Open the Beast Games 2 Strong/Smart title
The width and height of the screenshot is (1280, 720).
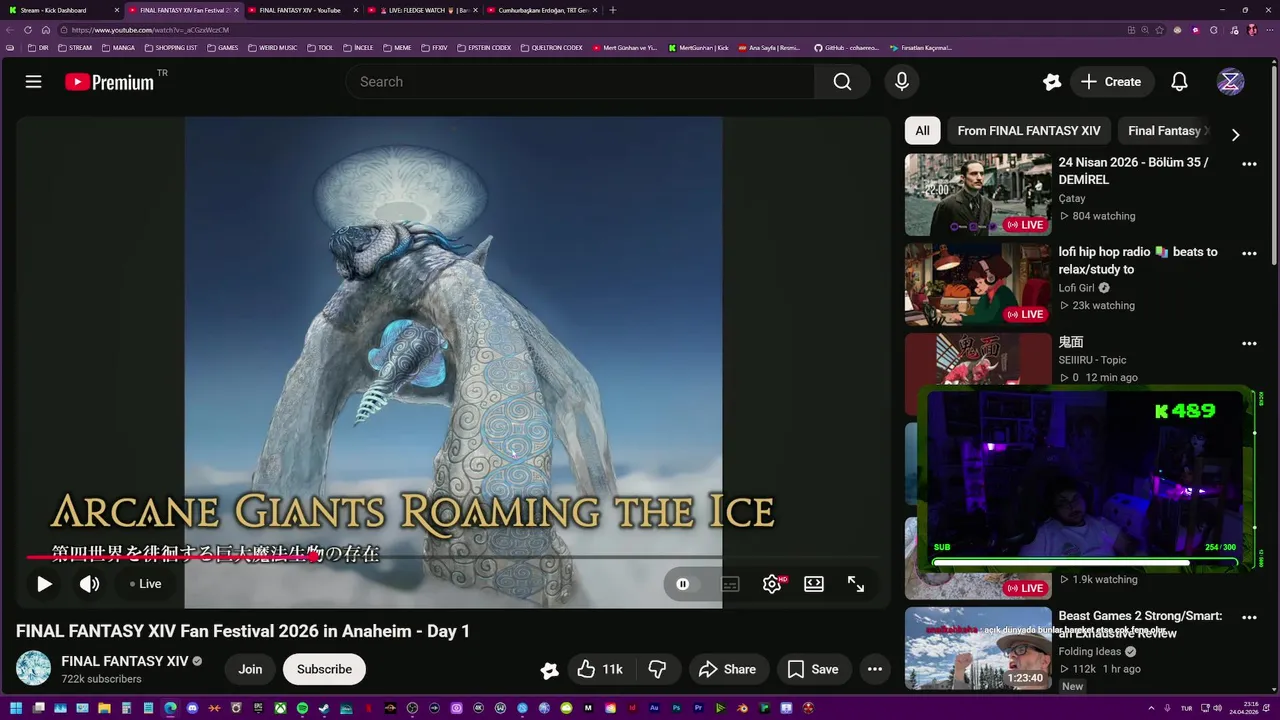pos(1140,624)
